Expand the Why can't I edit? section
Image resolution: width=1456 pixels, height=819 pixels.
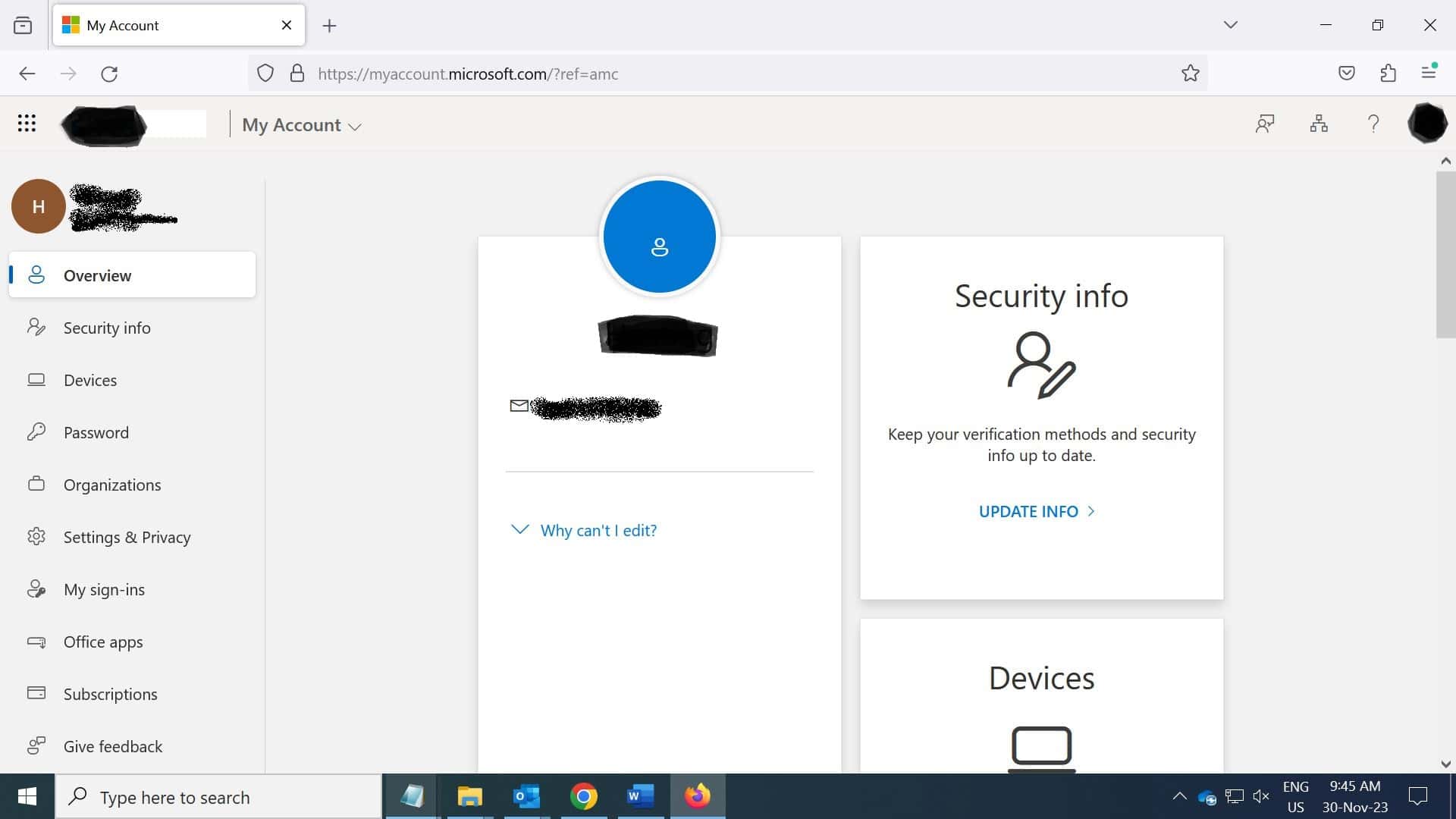[x=584, y=530]
